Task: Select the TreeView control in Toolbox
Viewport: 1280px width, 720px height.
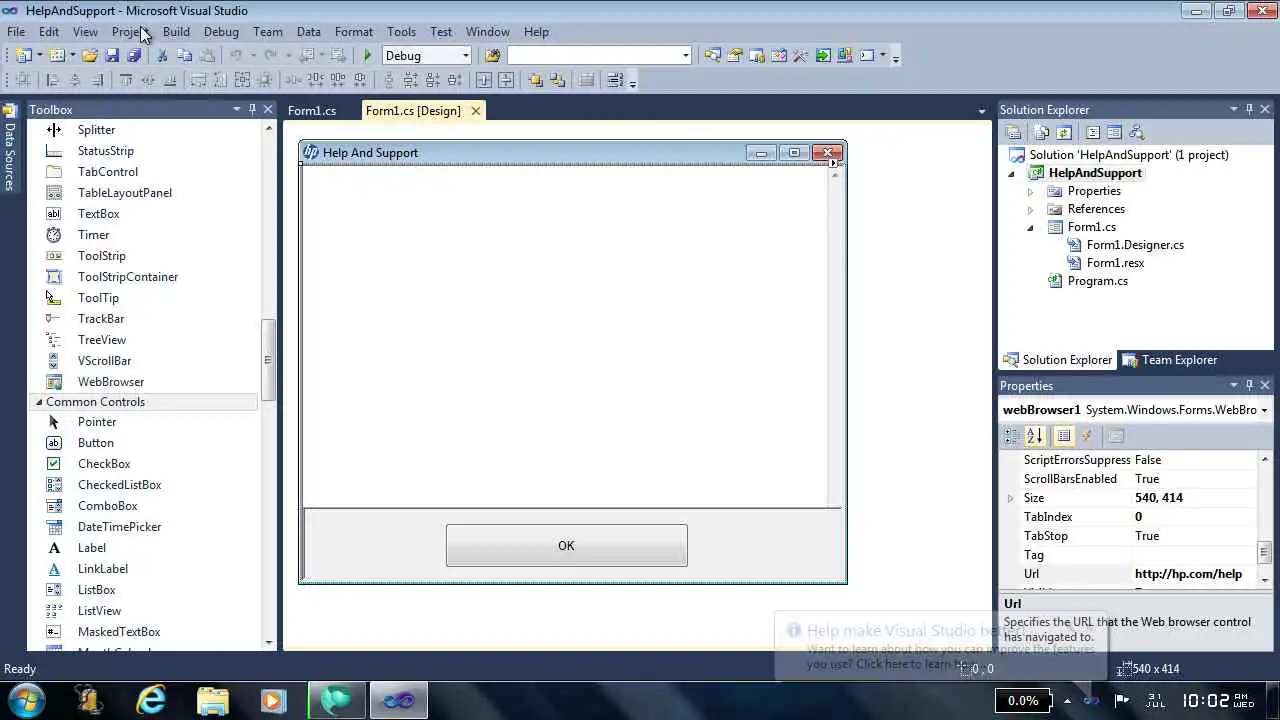Action: point(102,340)
